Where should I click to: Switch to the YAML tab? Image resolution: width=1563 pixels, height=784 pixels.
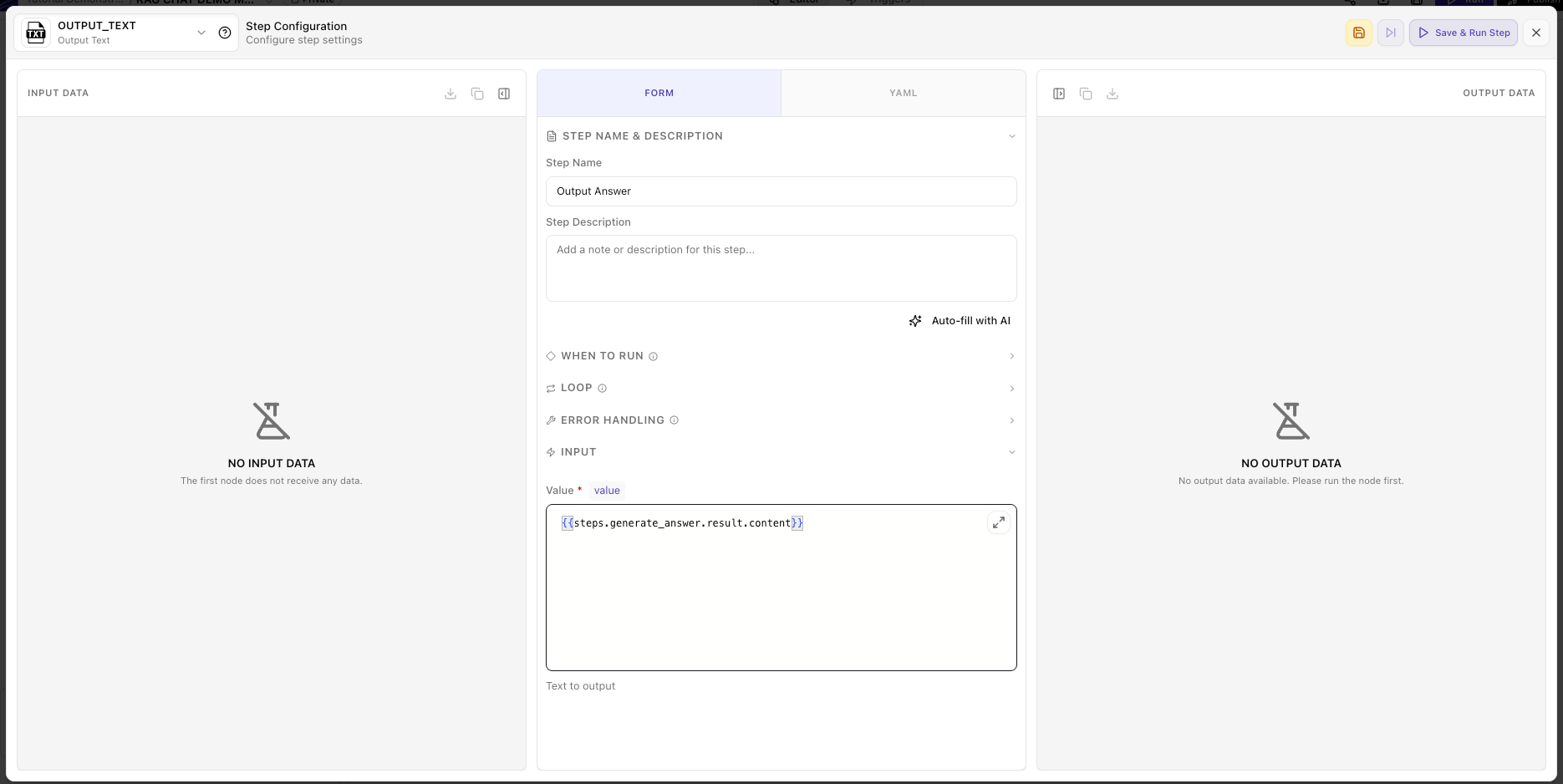(903, 93)
